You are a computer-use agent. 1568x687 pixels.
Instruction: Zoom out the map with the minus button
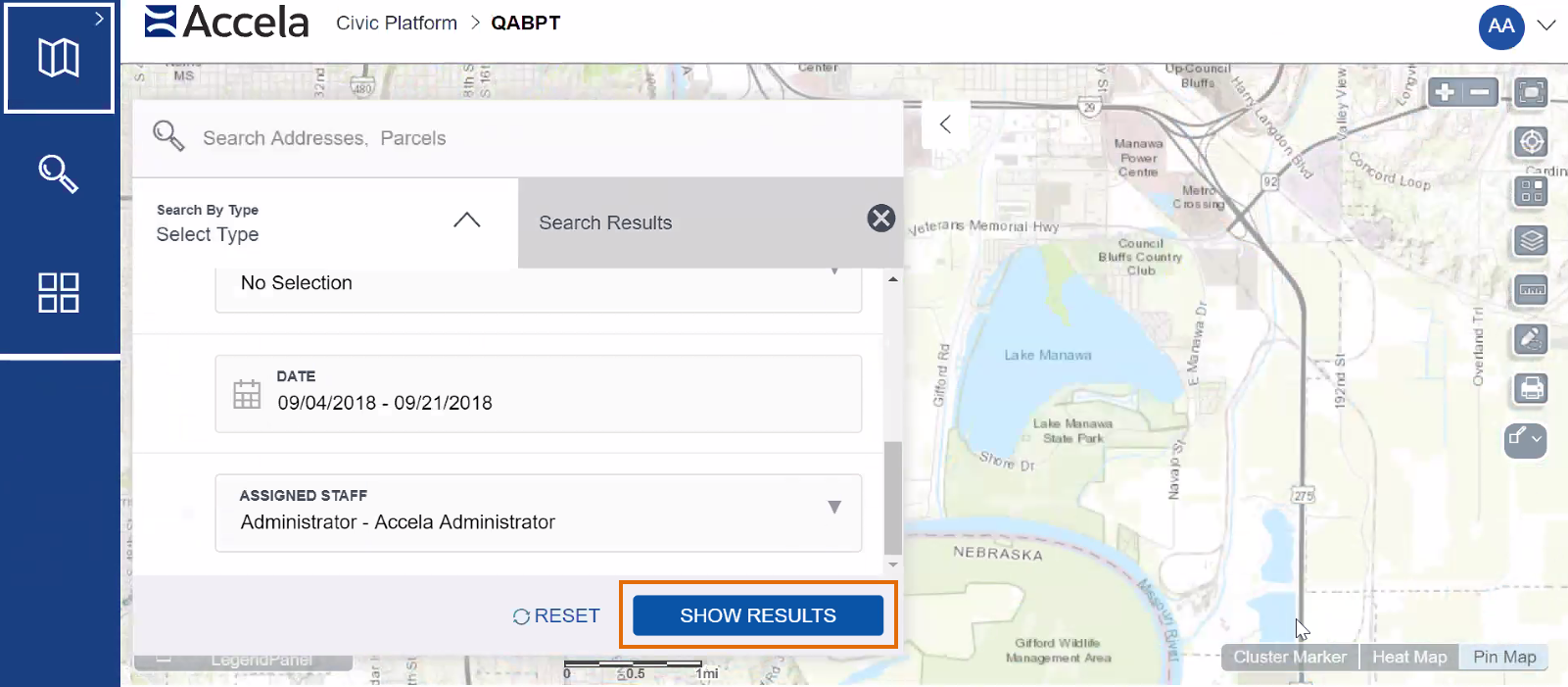1480,93
